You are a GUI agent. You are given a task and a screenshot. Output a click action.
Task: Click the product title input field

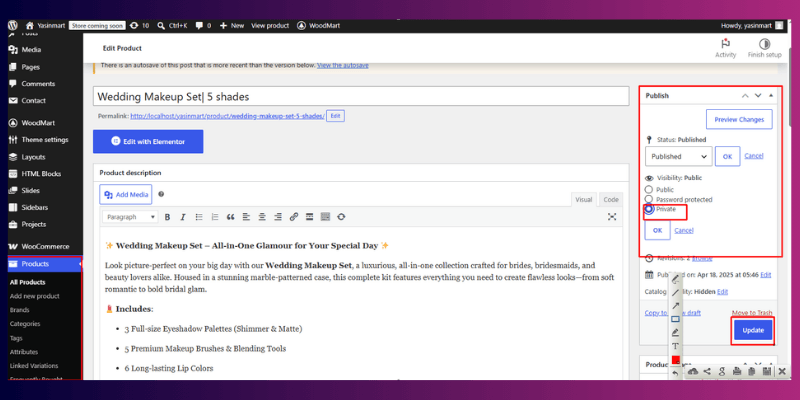coord(361,96)
